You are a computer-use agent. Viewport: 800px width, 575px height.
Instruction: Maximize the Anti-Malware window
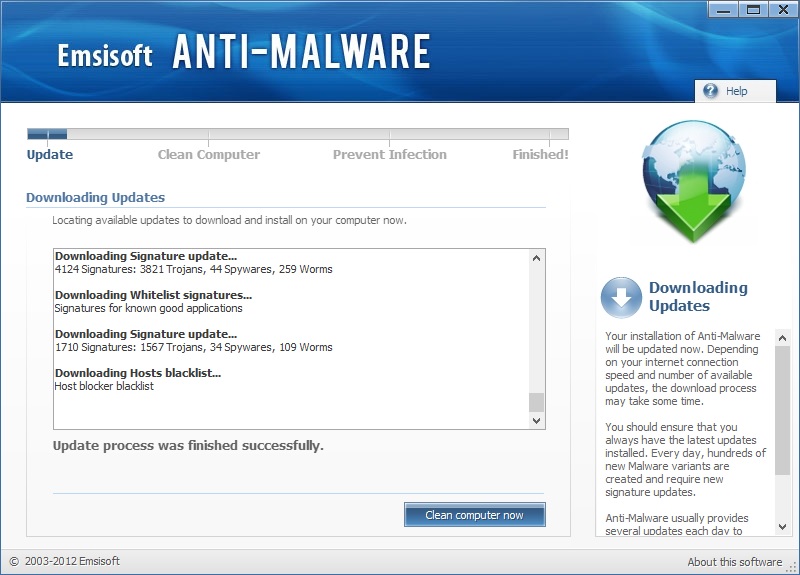point(753,10)
